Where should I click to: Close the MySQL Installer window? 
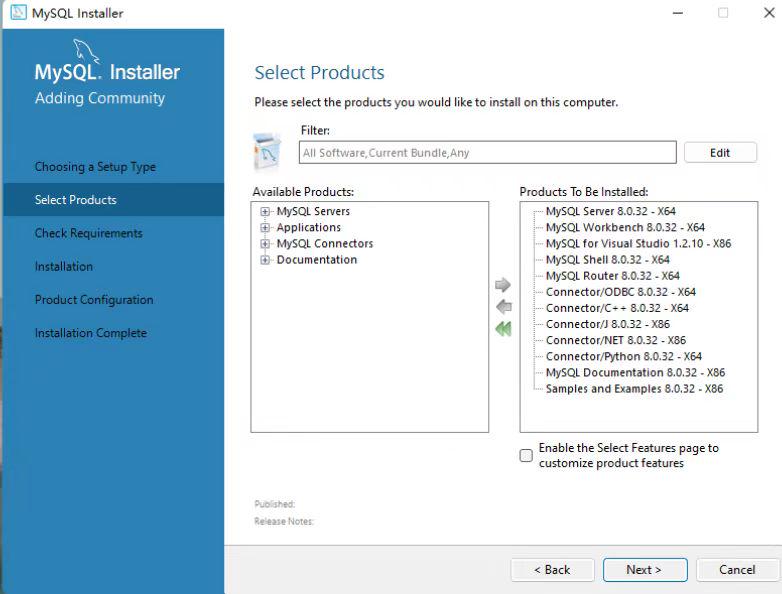[x=769, y=12]
